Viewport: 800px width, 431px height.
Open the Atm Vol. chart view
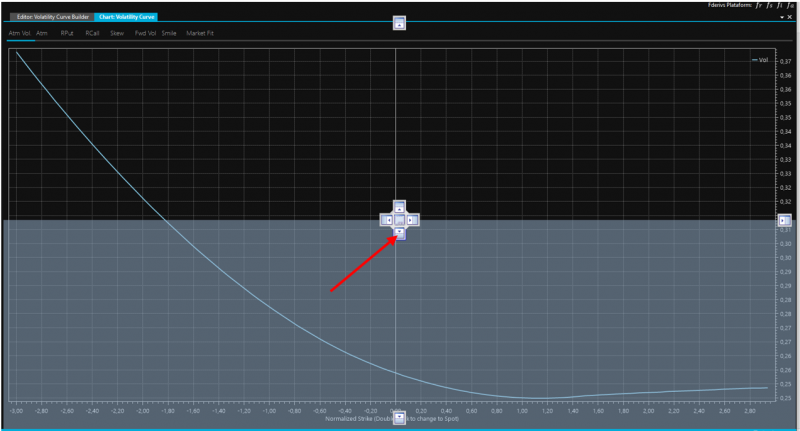coord(20,33)
